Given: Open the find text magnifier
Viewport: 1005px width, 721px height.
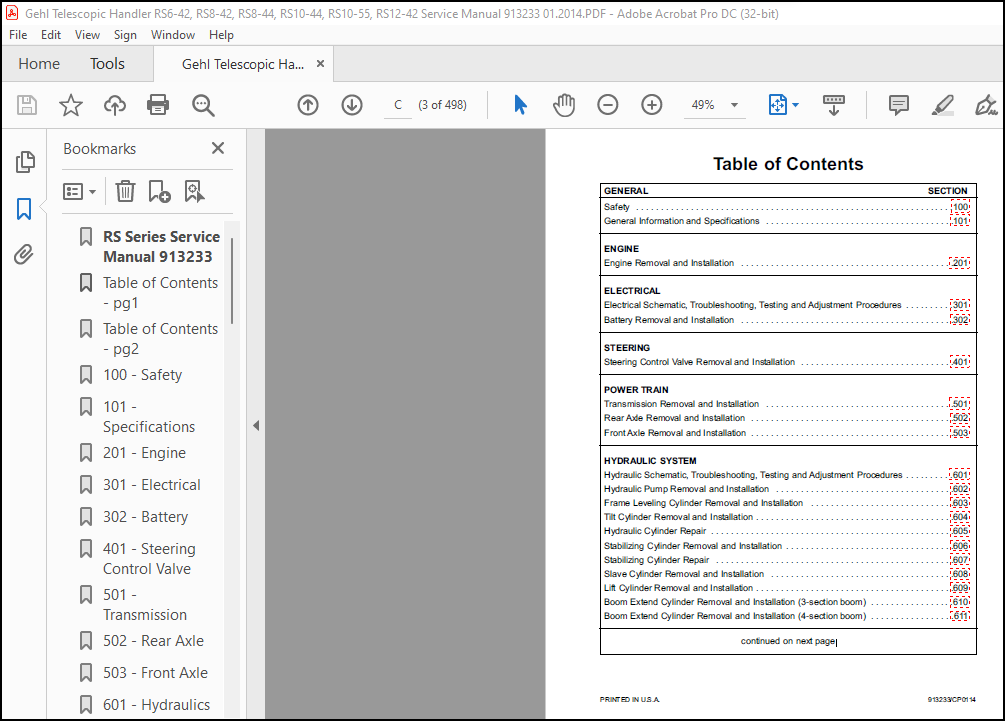Looking at the screenshot, I should coord(203,105).
